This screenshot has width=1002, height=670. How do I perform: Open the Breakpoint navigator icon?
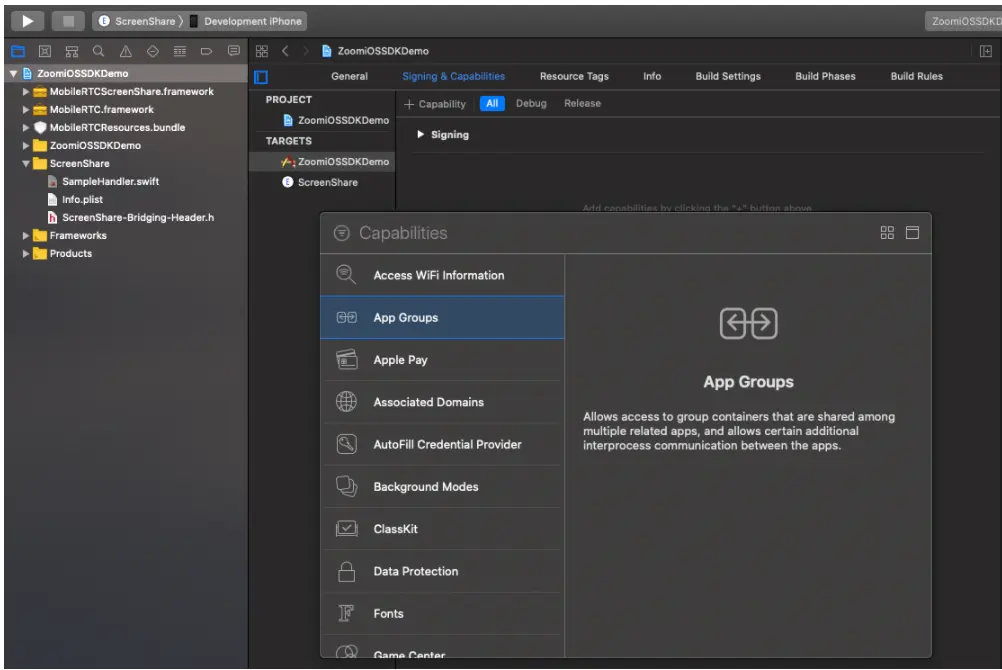(207, 50)
